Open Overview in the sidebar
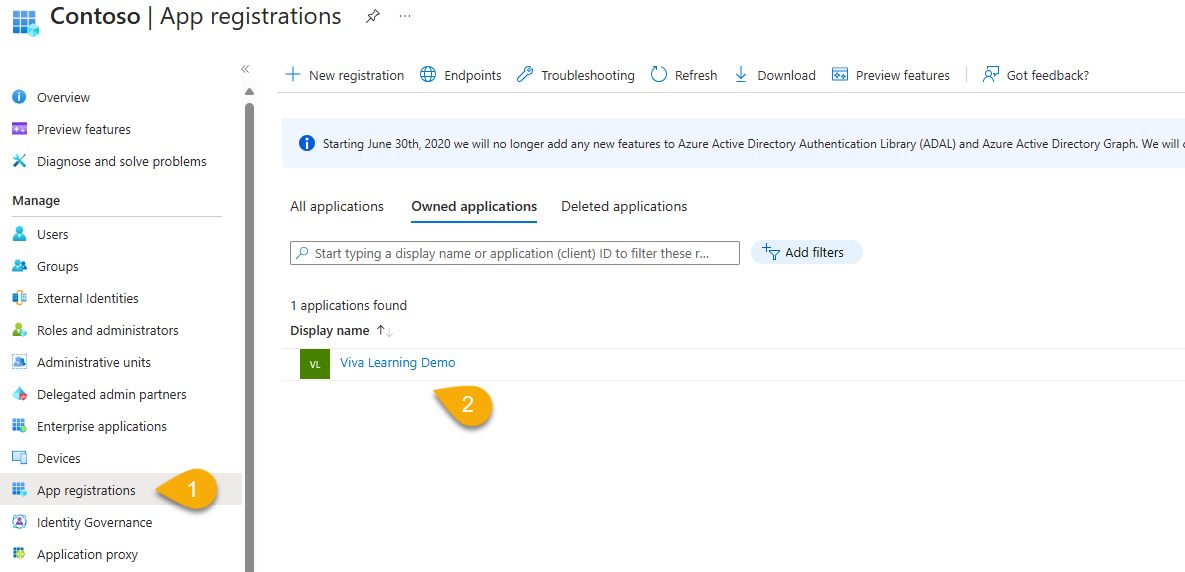This screenshot has width=1185, height=572. click(63, 97)
